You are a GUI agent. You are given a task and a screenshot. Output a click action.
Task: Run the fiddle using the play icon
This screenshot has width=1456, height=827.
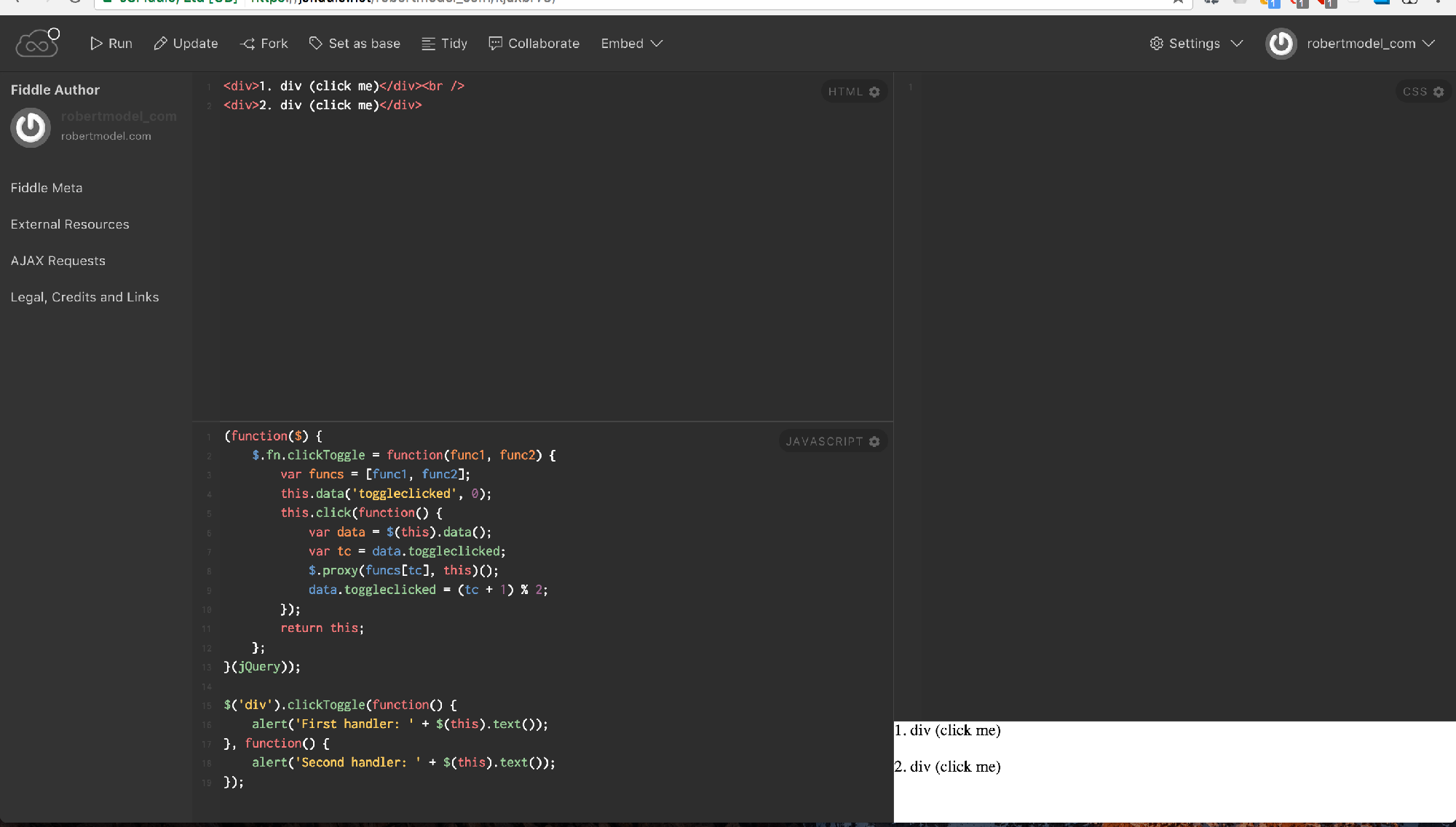click(x=95, y=43)
